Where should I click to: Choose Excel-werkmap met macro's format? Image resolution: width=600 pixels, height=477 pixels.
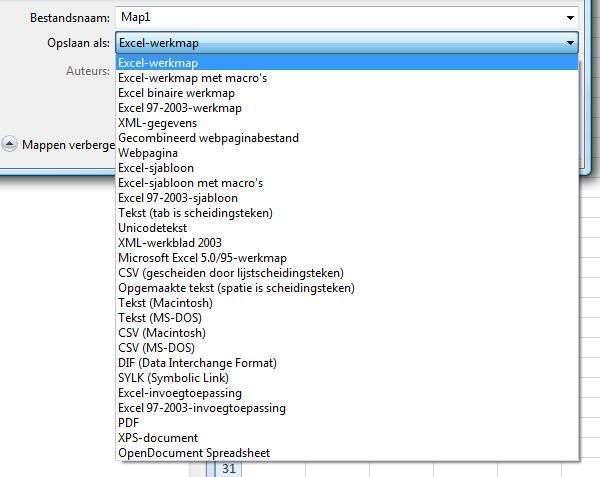point(347,78)
